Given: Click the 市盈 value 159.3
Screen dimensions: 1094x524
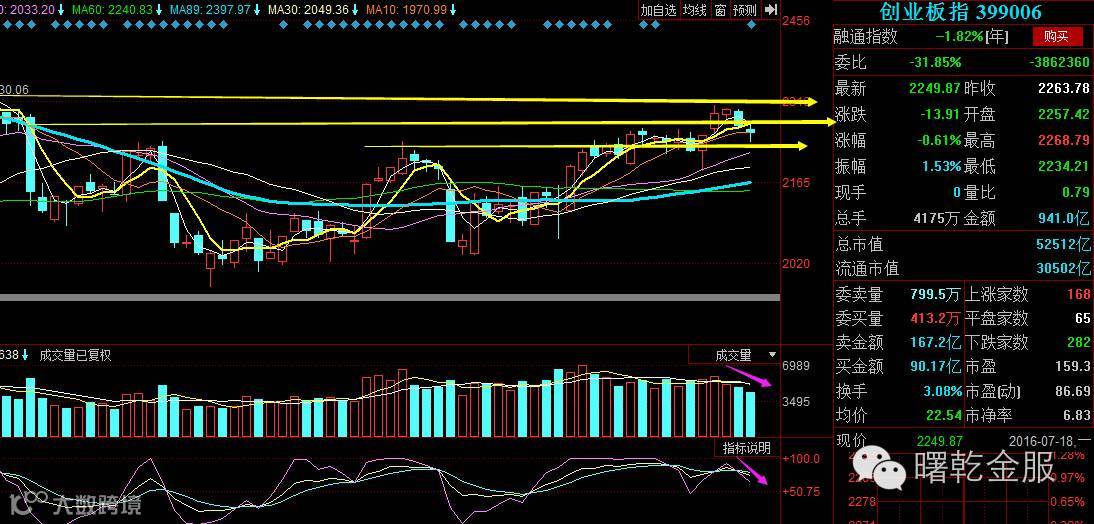Looking at the screenshot, I should point(1075,366).
